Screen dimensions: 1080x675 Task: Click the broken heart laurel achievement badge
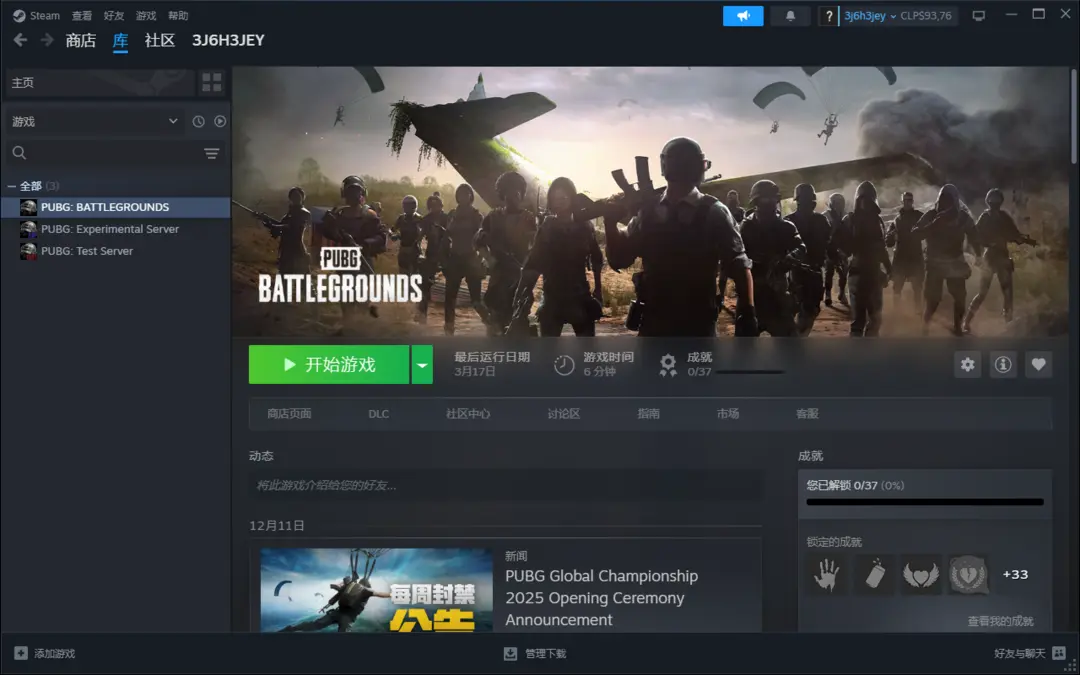968,574
